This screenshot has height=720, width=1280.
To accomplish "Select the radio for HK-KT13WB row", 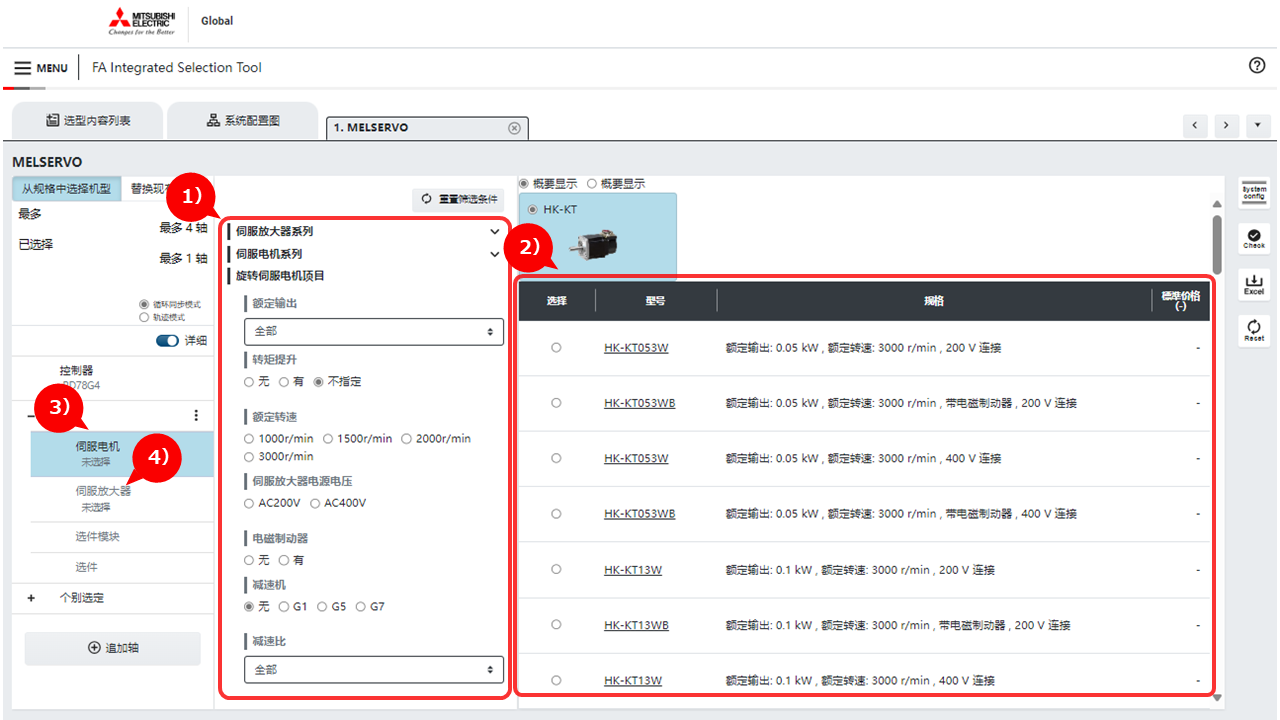I will coord(556,625).
